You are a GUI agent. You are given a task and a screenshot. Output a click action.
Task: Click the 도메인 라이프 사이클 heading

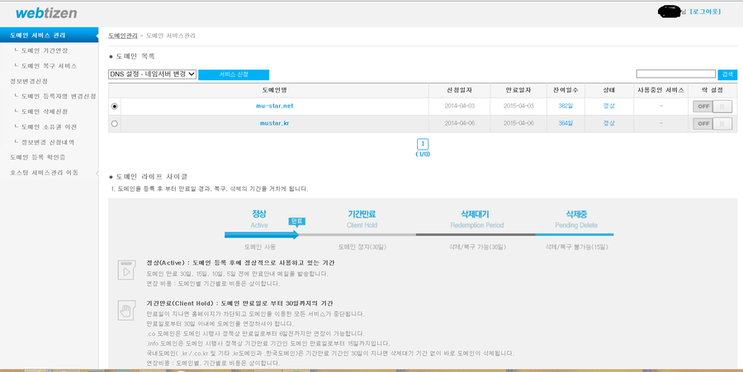152,177
